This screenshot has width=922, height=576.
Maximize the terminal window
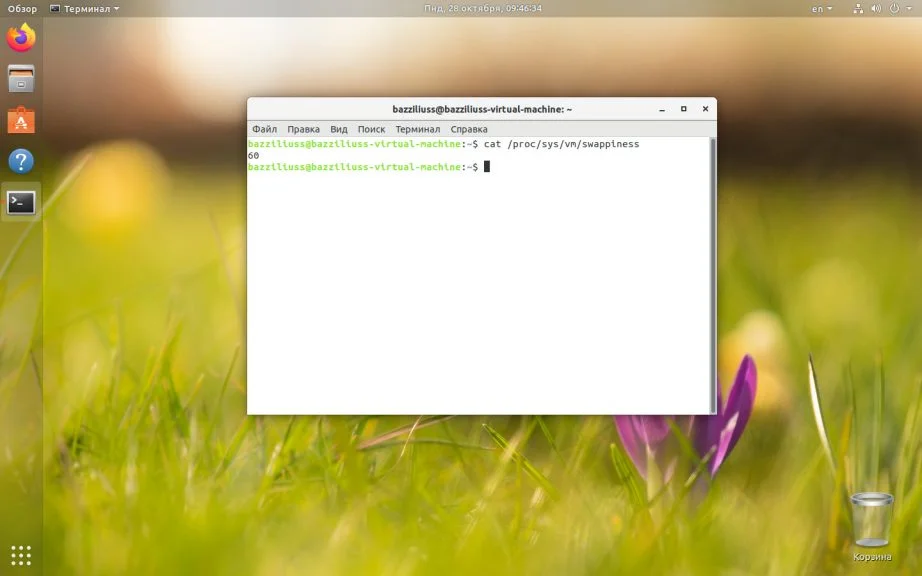pyautogui.click(x=684, y=109)
